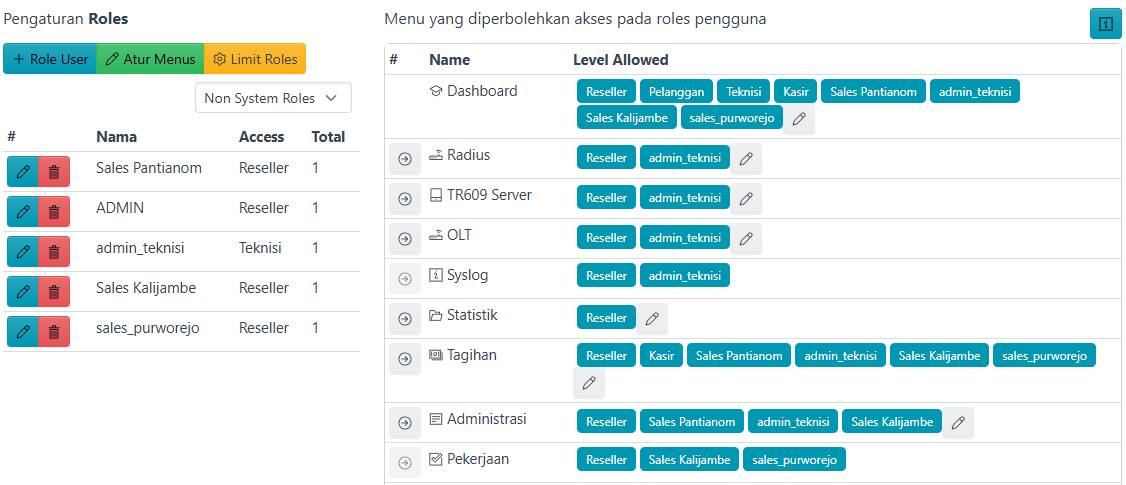Click the Tagihan menu name
Screen dimensions: 1126x485
[473, 355]
